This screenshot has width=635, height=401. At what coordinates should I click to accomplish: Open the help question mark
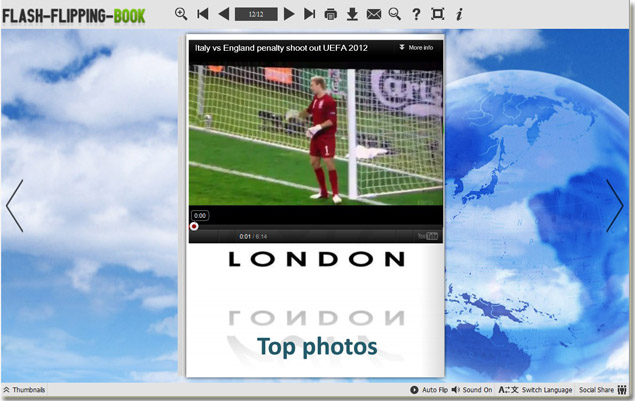tap(416, 14)
